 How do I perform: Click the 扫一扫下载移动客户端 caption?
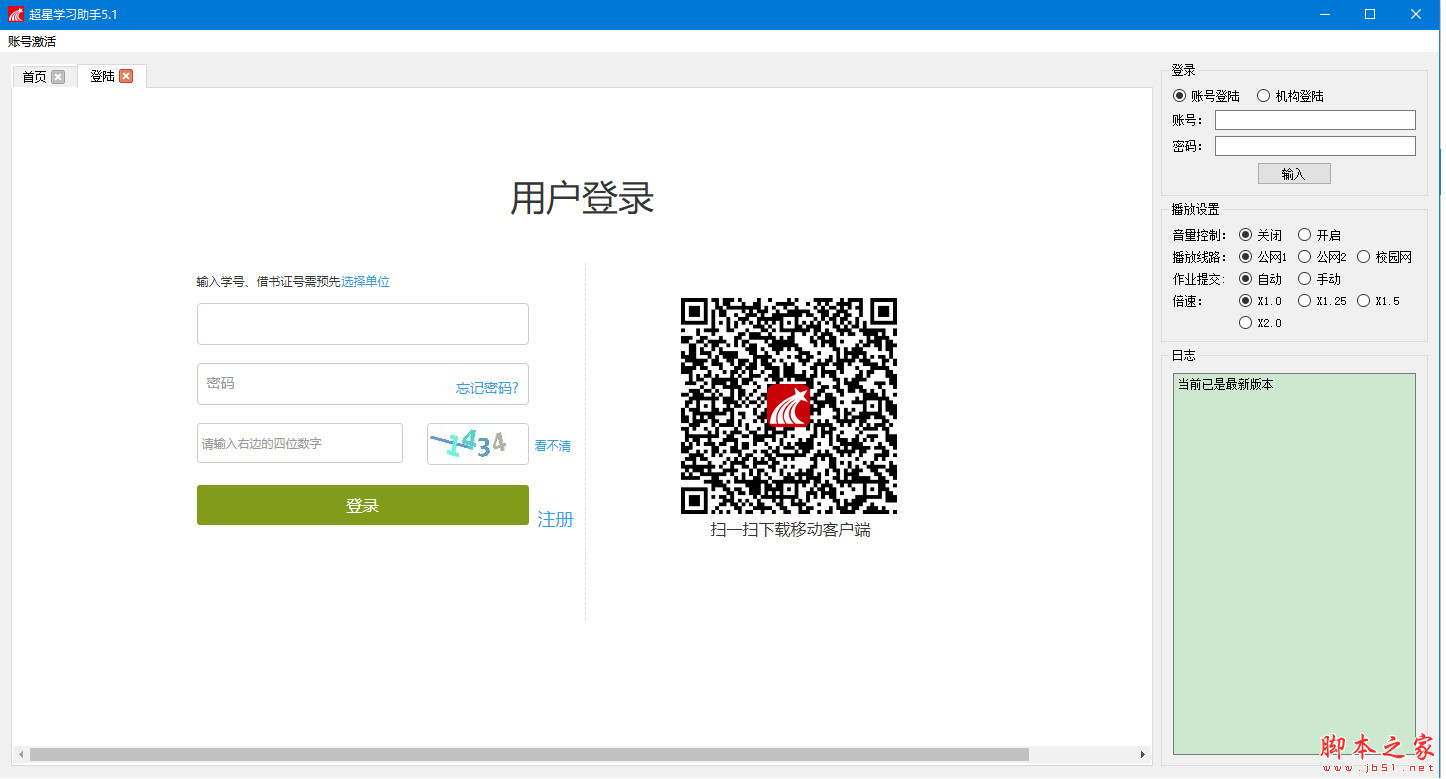(790, 530)
